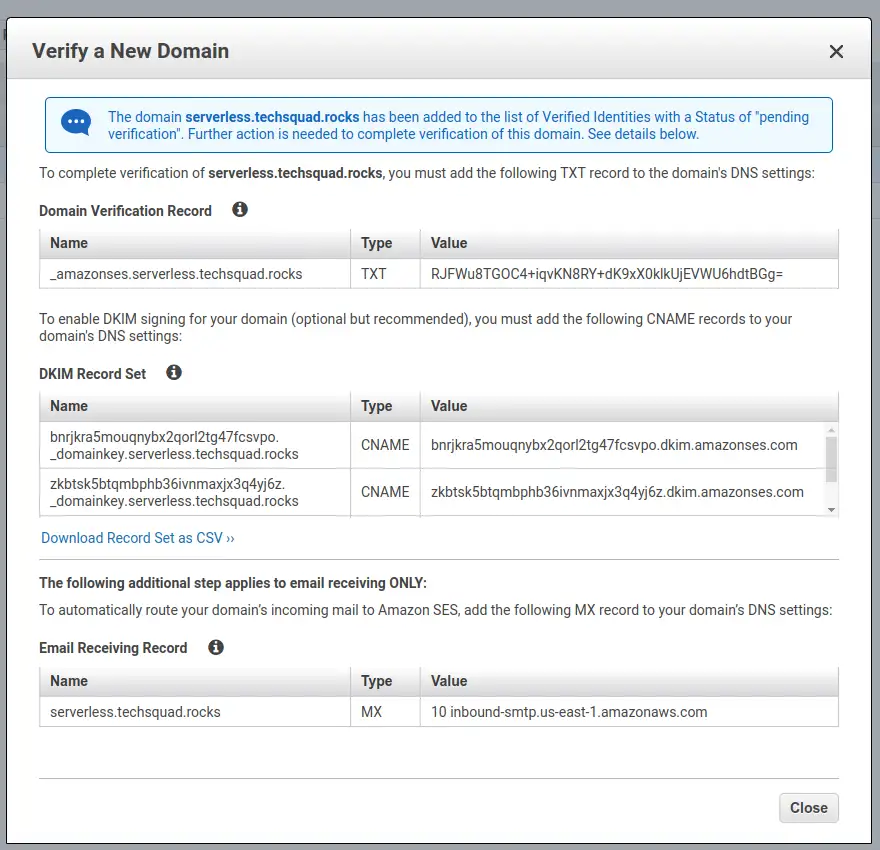
Task: Click info icon next to Domain Verification Record
Action: (x=240, y=210)
